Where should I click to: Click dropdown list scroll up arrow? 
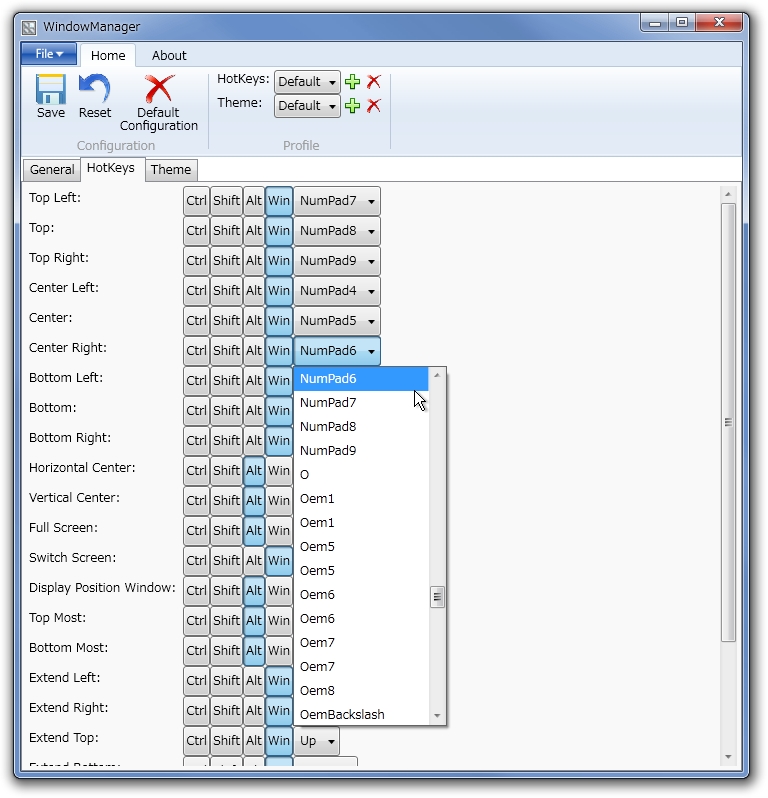click(437, 376)
